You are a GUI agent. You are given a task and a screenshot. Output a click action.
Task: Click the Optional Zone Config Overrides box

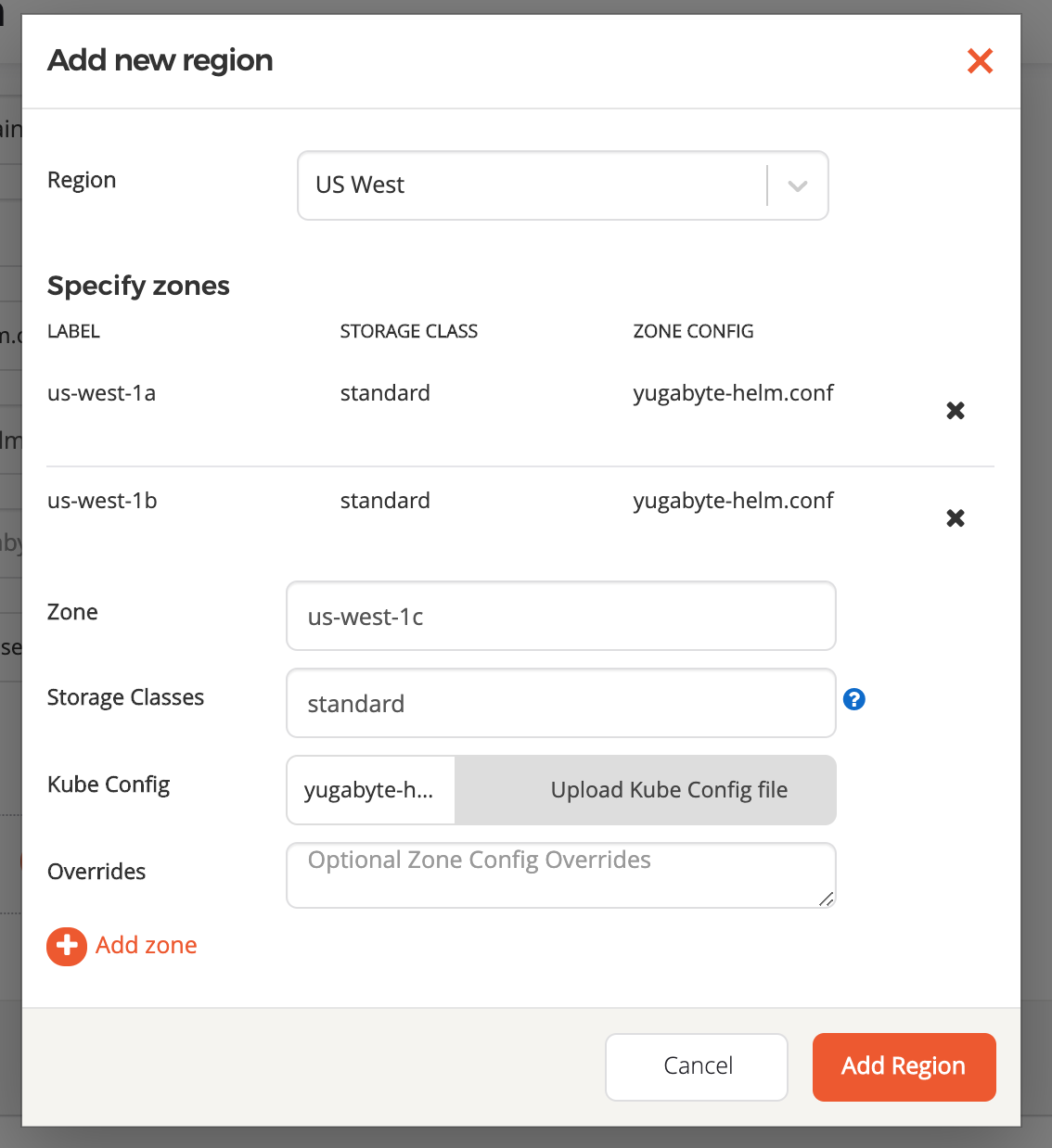pyautogui.click(x=560, y=874)
